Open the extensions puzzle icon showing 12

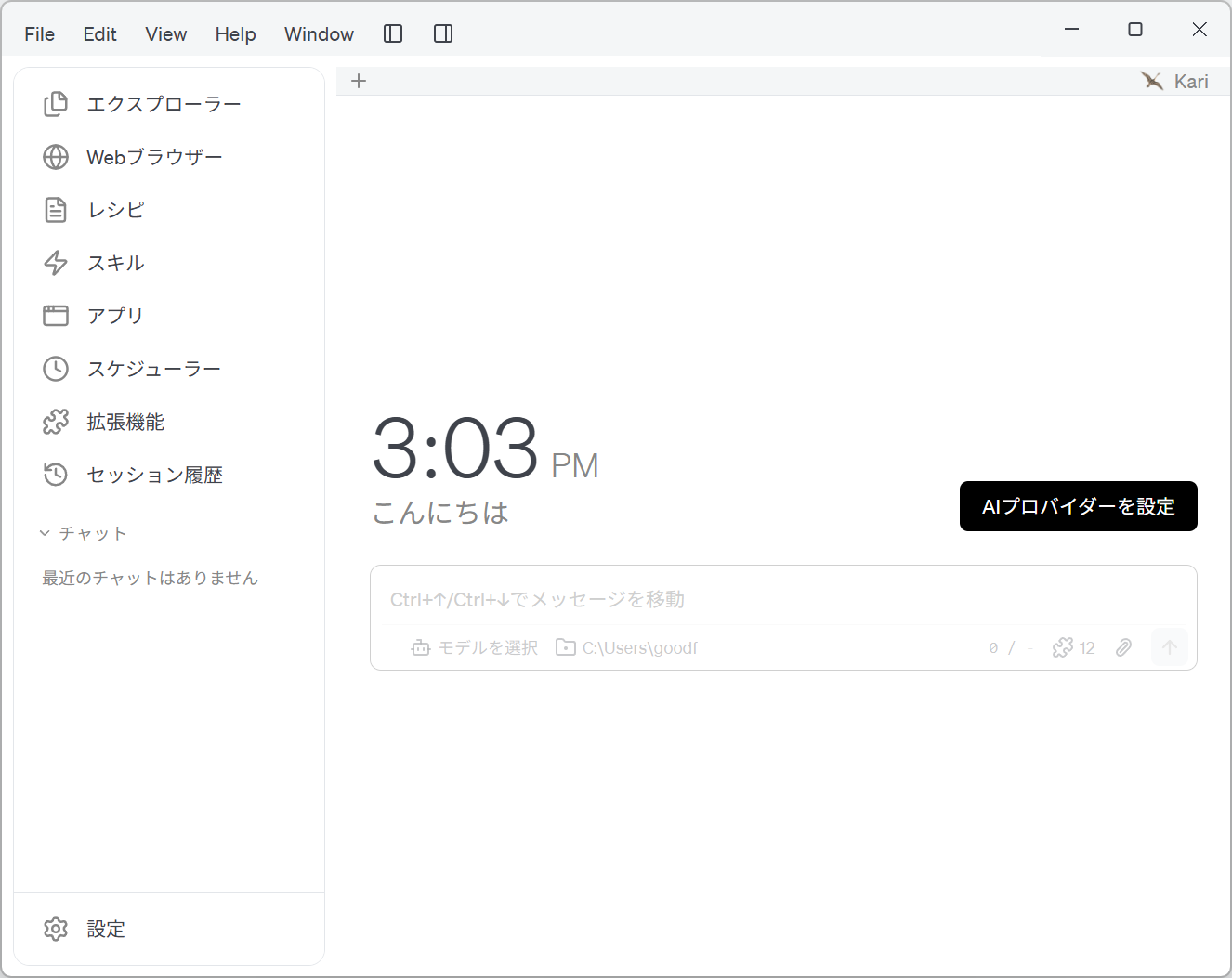pyautogui.click(x=1074, y=647)
